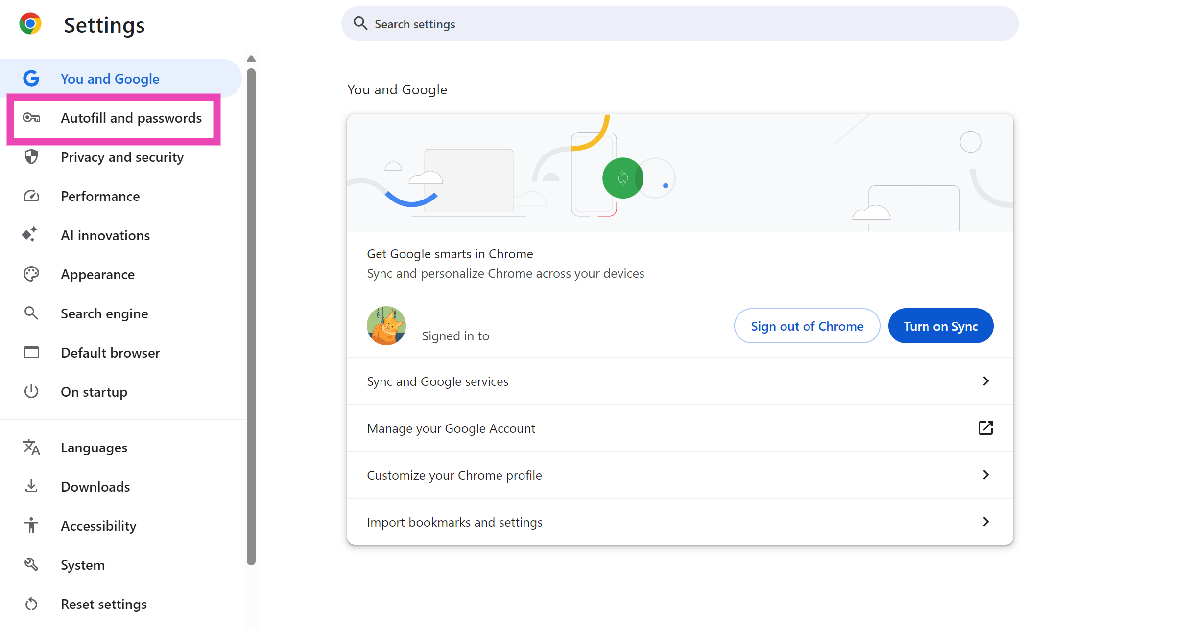Click the profile avatar picture
Viewport: 1200px width, 628px height.
(x=386, y=326)
